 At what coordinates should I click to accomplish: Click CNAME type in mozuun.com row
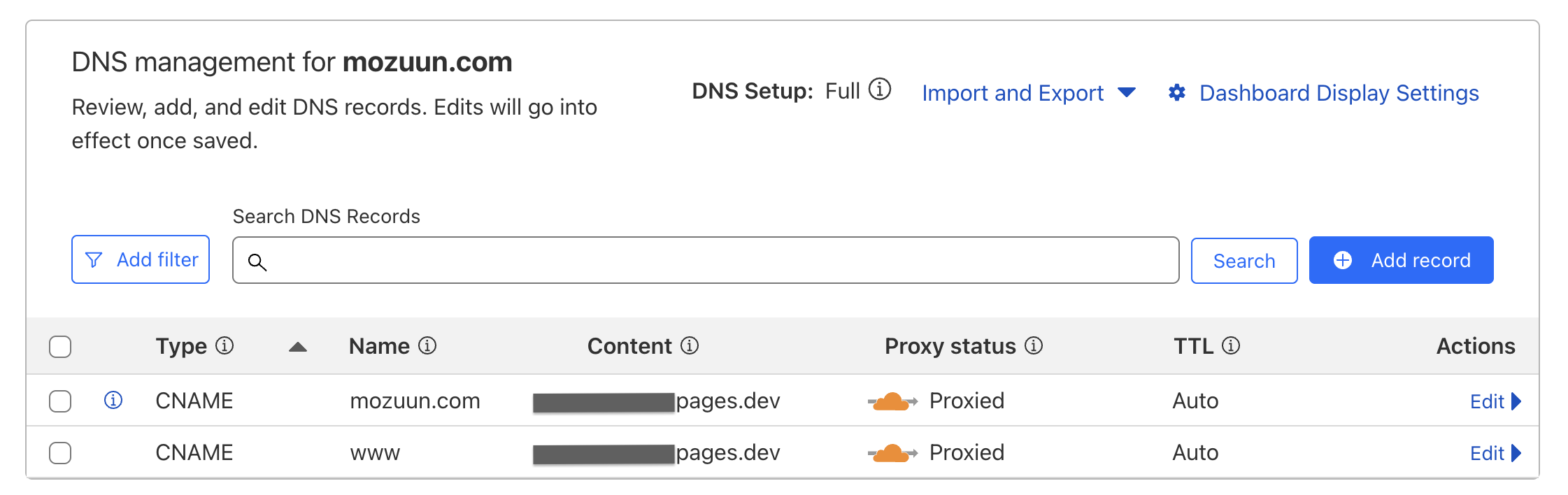click(x=194, y=401)
